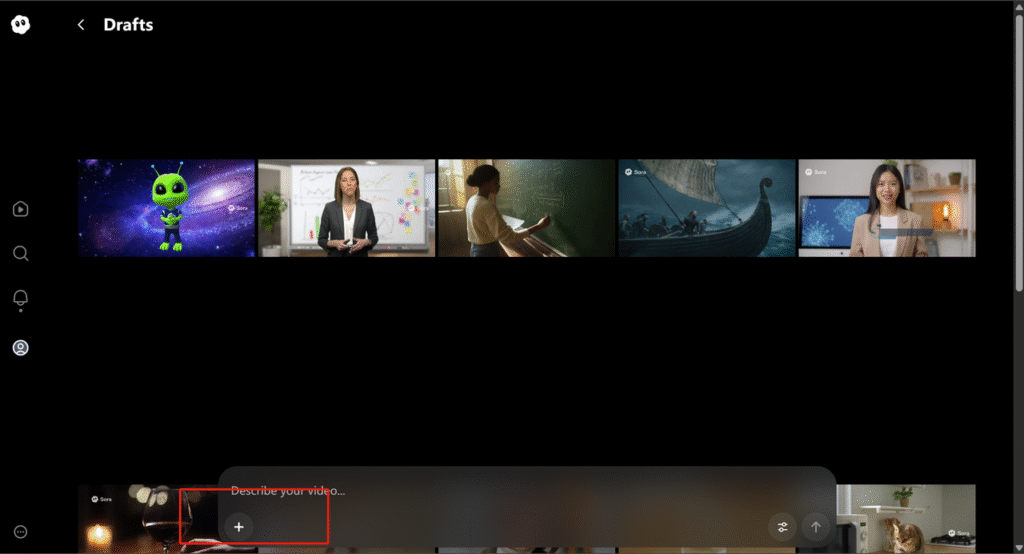Open the profile icon in the sidebar
This screenshot has height=554, width=1024.
point(20,348)
